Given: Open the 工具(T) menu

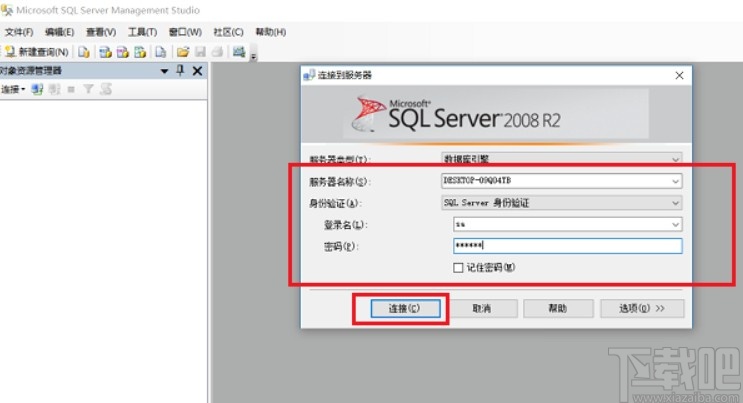Looking at the screenshot, I should click(x=142, y=32).
